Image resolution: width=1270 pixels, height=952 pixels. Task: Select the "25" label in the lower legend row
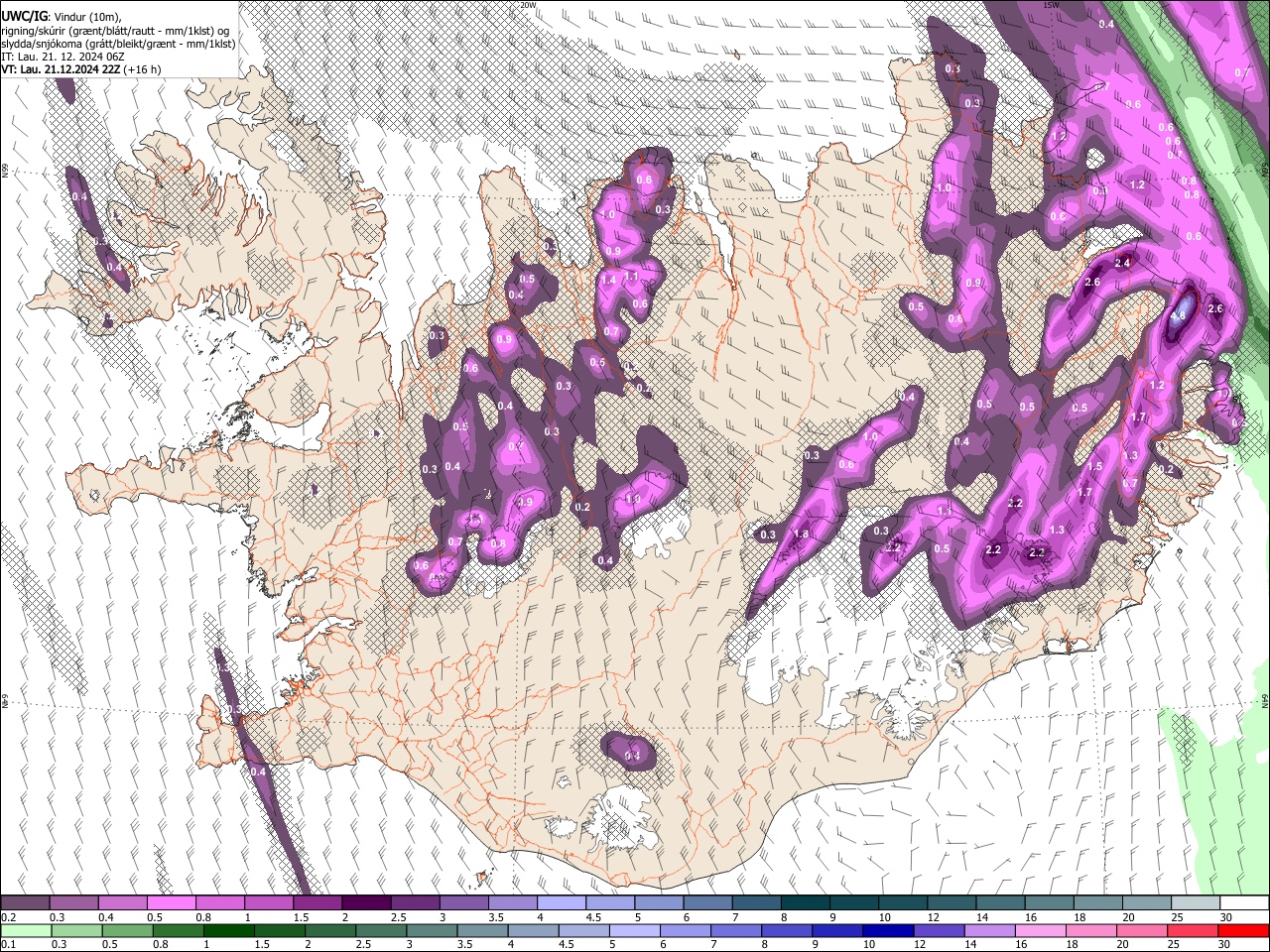[x=1175, y=945]
